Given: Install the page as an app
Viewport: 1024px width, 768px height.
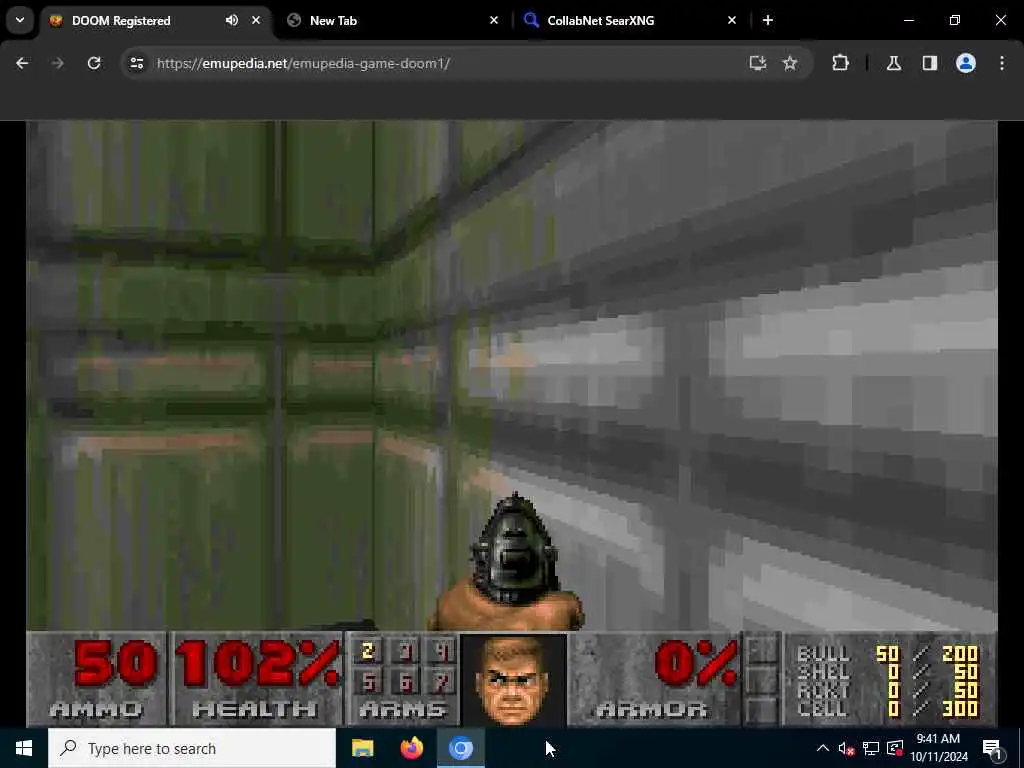Looking at the screenshot, I should click(758, 63).
